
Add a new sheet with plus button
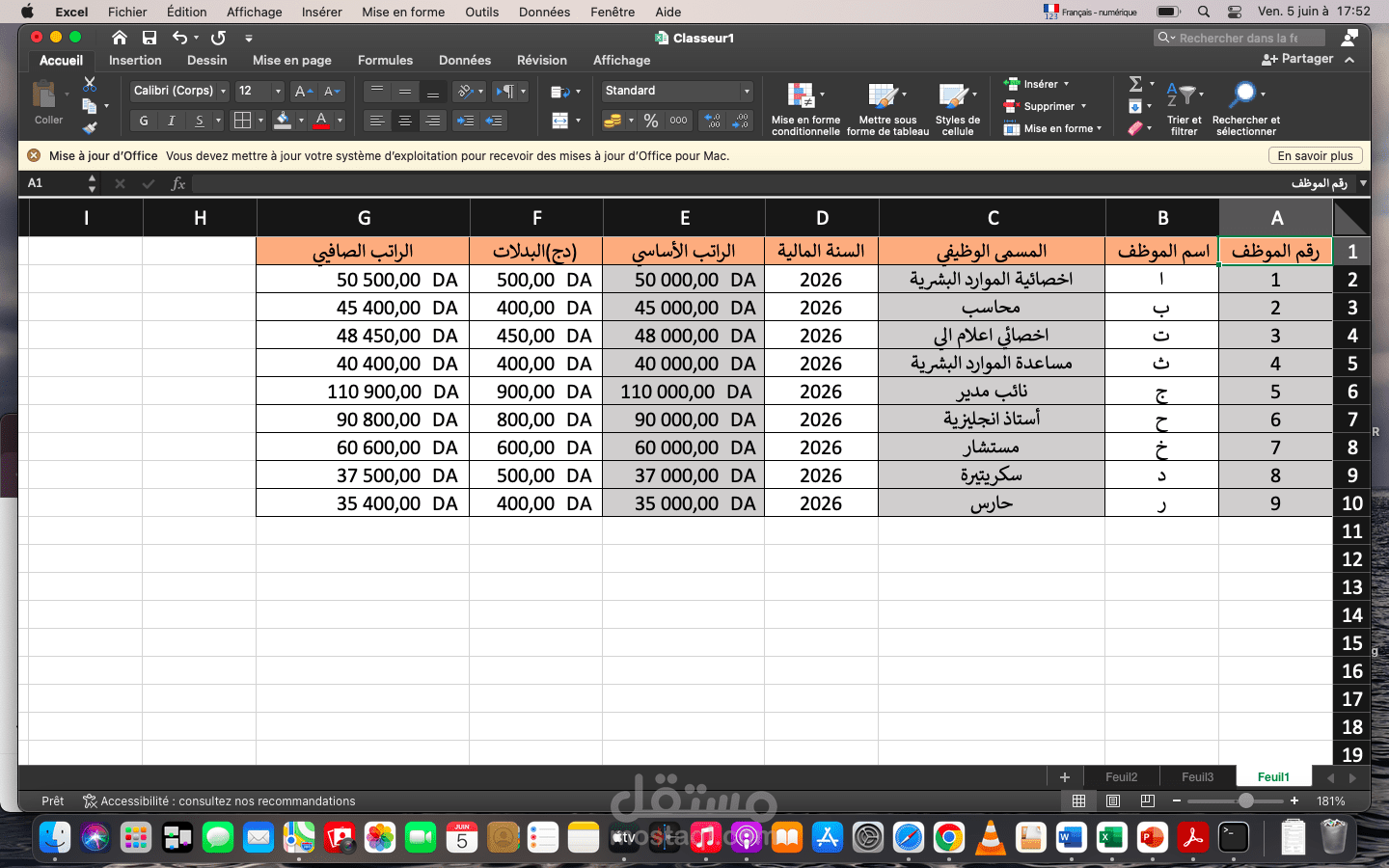[x=1064, y=777]
